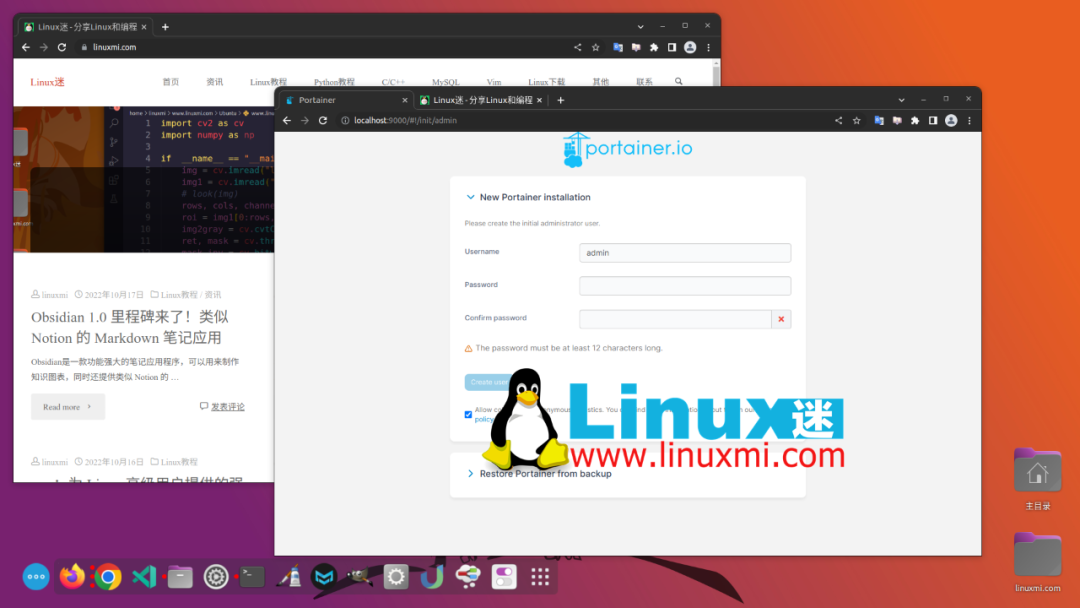Open the Obsidian 1.0 article title
Screen dimensions: 1080x608
coord(129,327)
